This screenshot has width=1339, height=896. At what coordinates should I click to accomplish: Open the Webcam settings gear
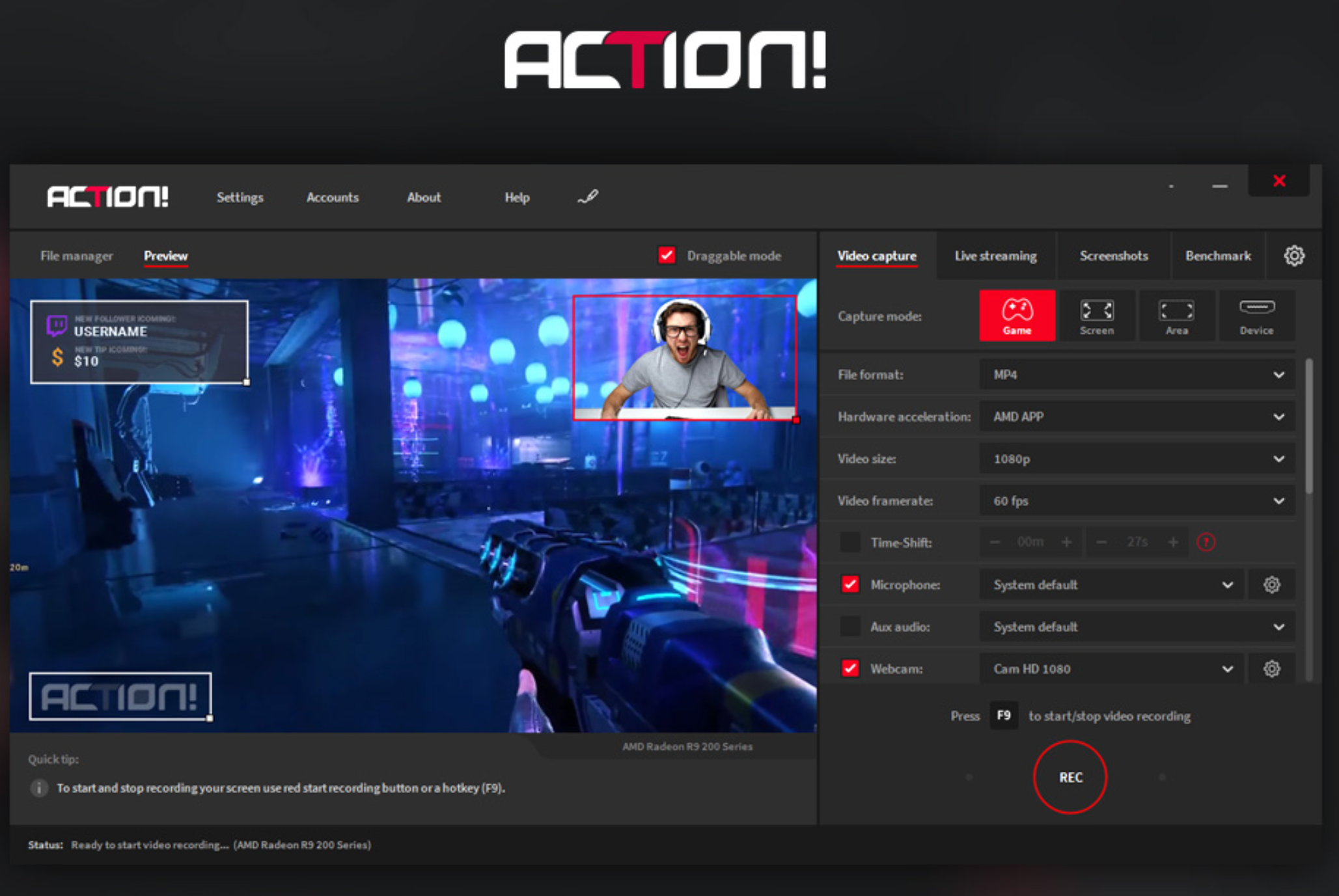[1271, 668]
